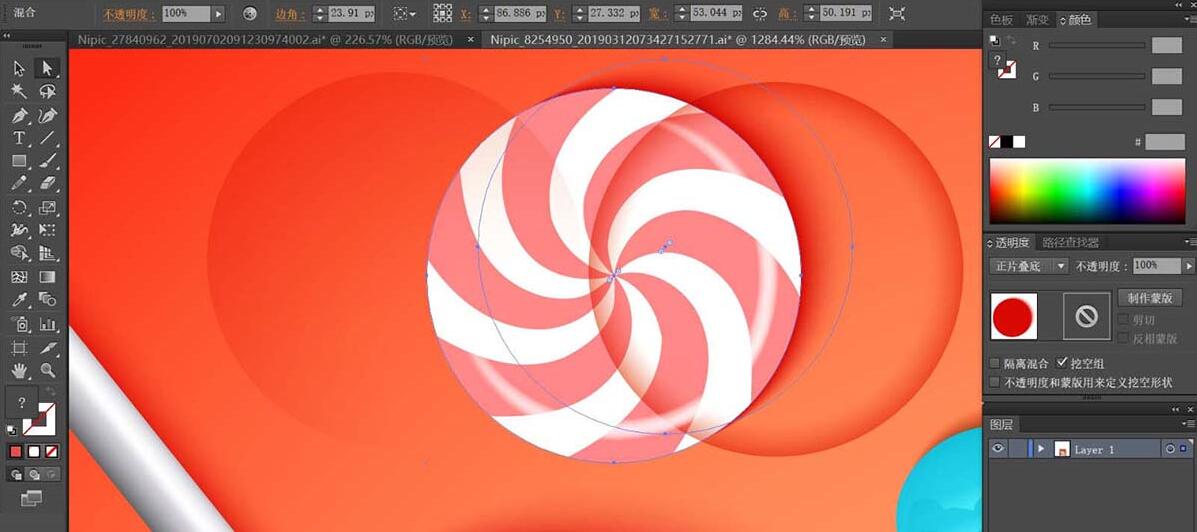Select the Symbol Sprayer tool

pos(20,324)
